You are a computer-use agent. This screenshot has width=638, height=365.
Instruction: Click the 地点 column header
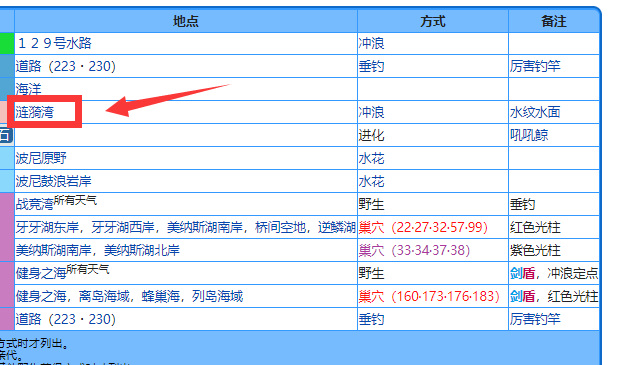coord(186,21)
